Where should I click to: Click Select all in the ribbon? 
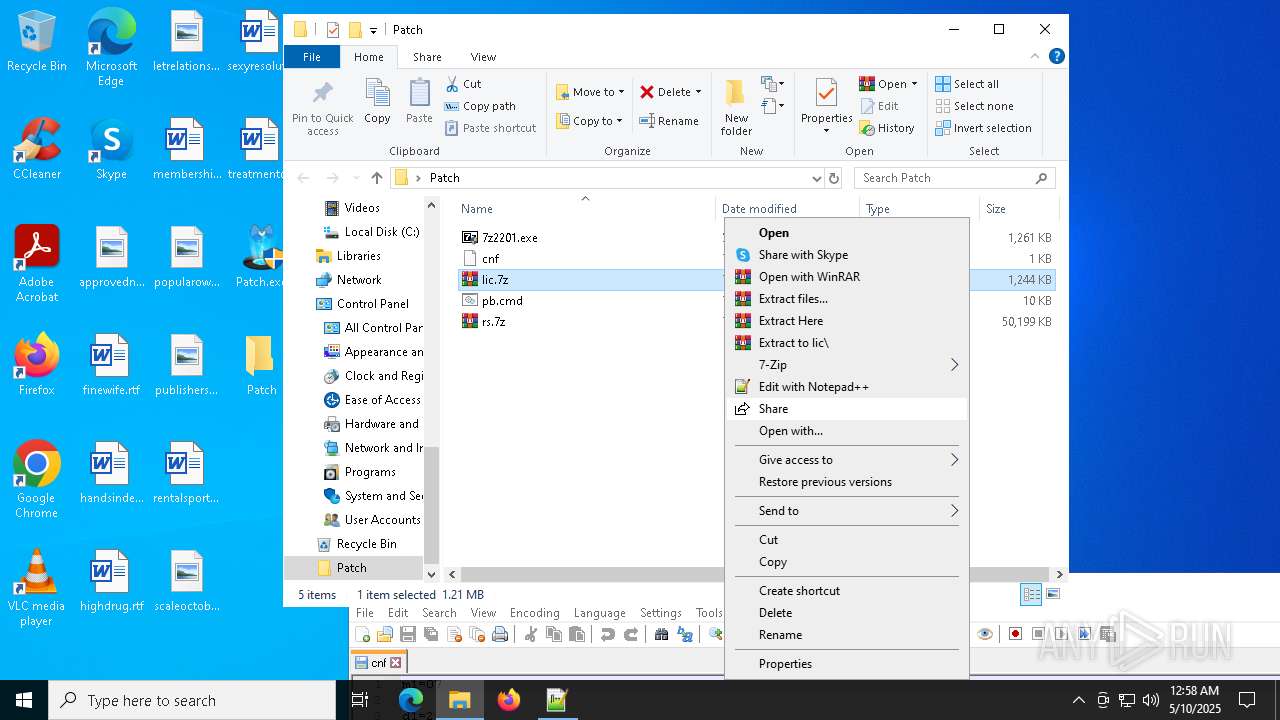(967, 84)
